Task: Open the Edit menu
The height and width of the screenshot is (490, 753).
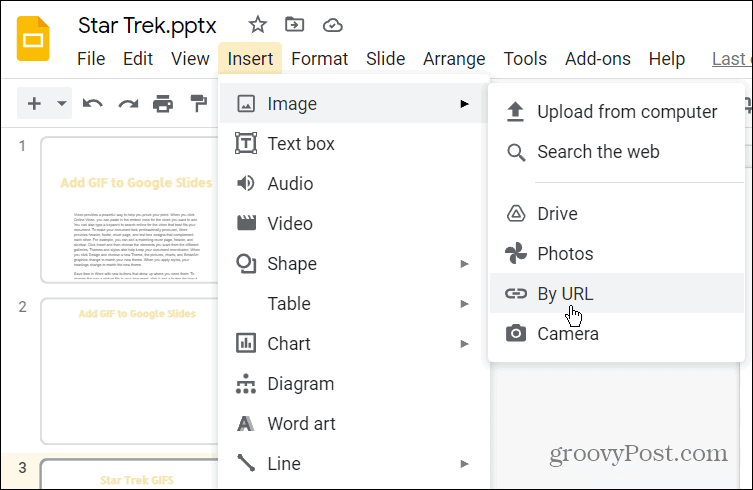Action: [138, 59]
